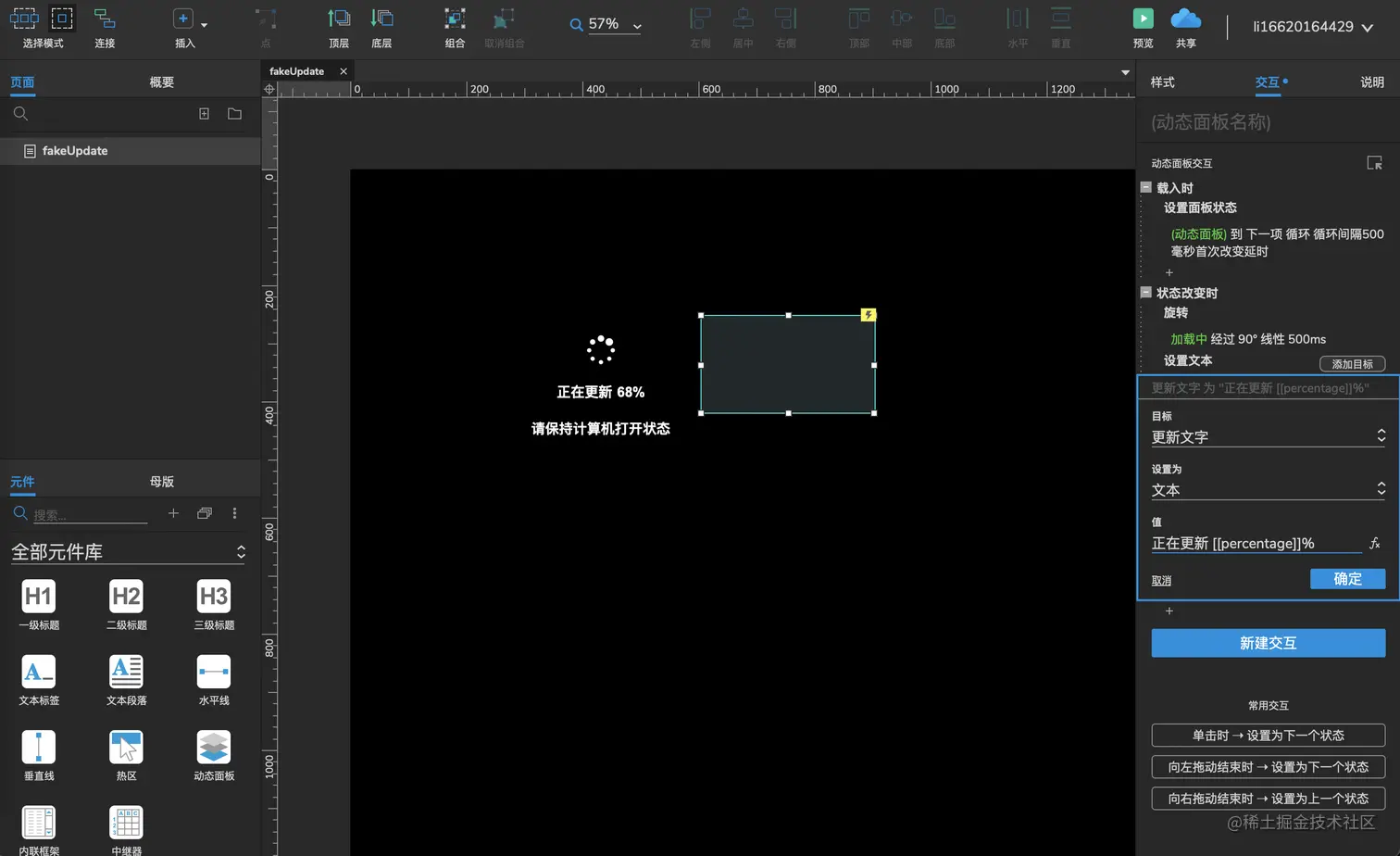Click the 添加目标 add target button

1352,364
